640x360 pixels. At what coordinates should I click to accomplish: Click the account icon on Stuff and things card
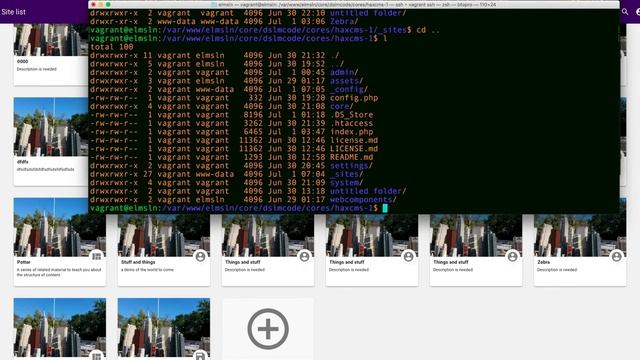click(200, 256)
